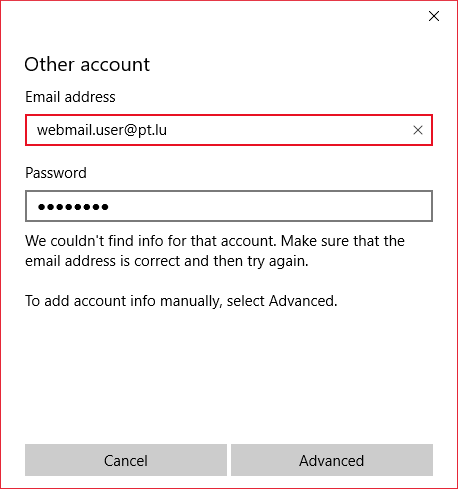The image size is (458, 490).
Task: Click the Advanced button
Action: (332, 460)
